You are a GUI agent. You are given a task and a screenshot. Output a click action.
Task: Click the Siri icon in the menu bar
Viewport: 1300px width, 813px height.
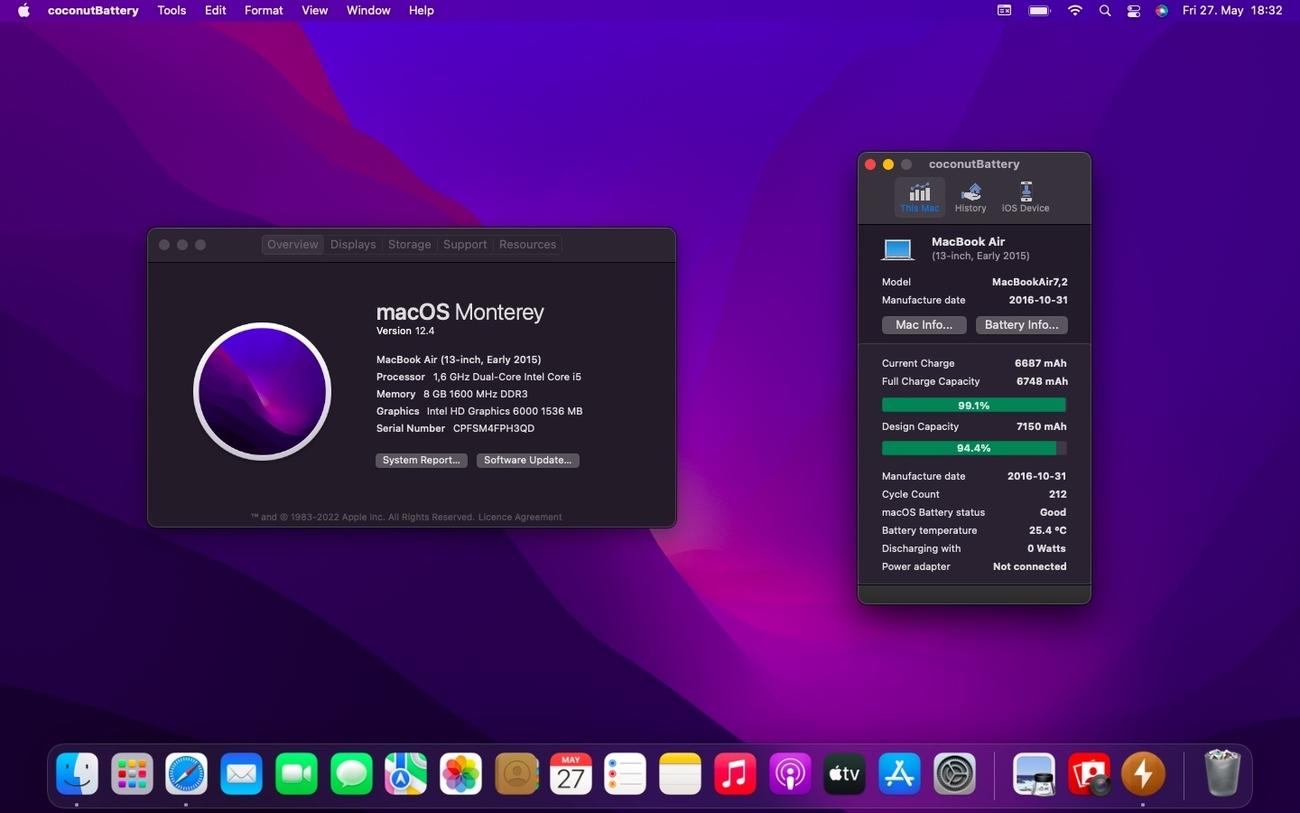(1161, 10)
